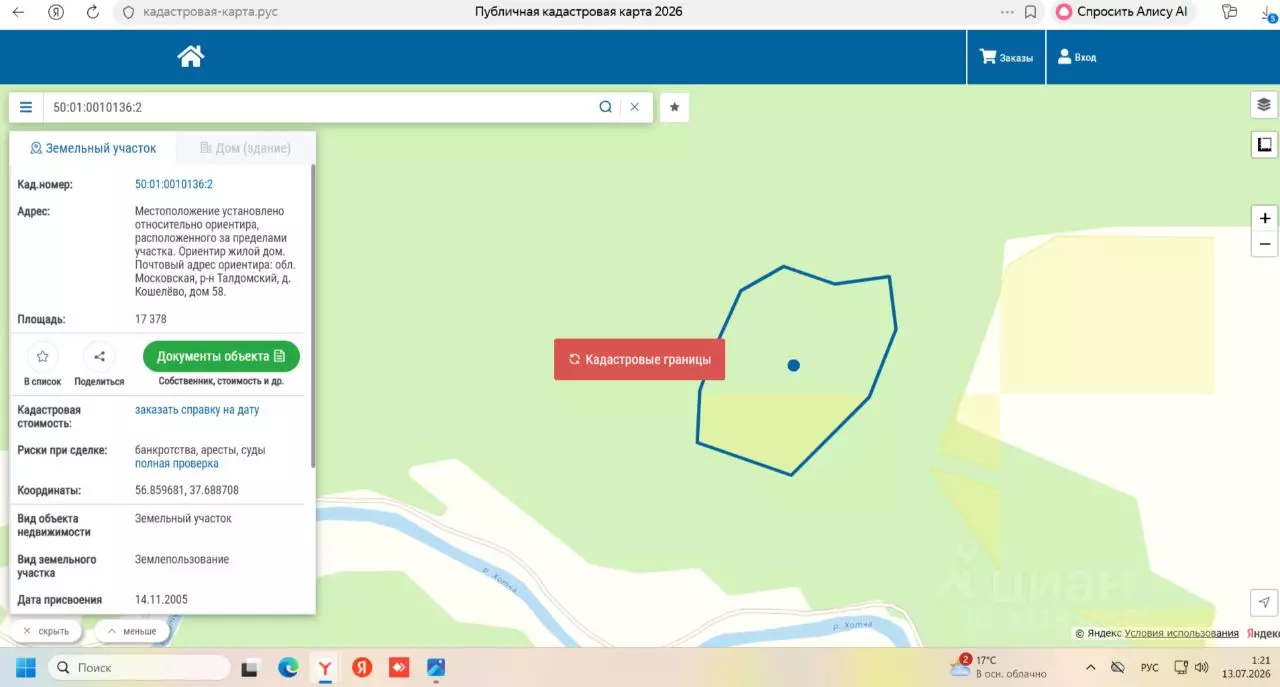Open the map layers icon
Image resolution: width=1280 pixels, height=687 pixels.
1264,104
